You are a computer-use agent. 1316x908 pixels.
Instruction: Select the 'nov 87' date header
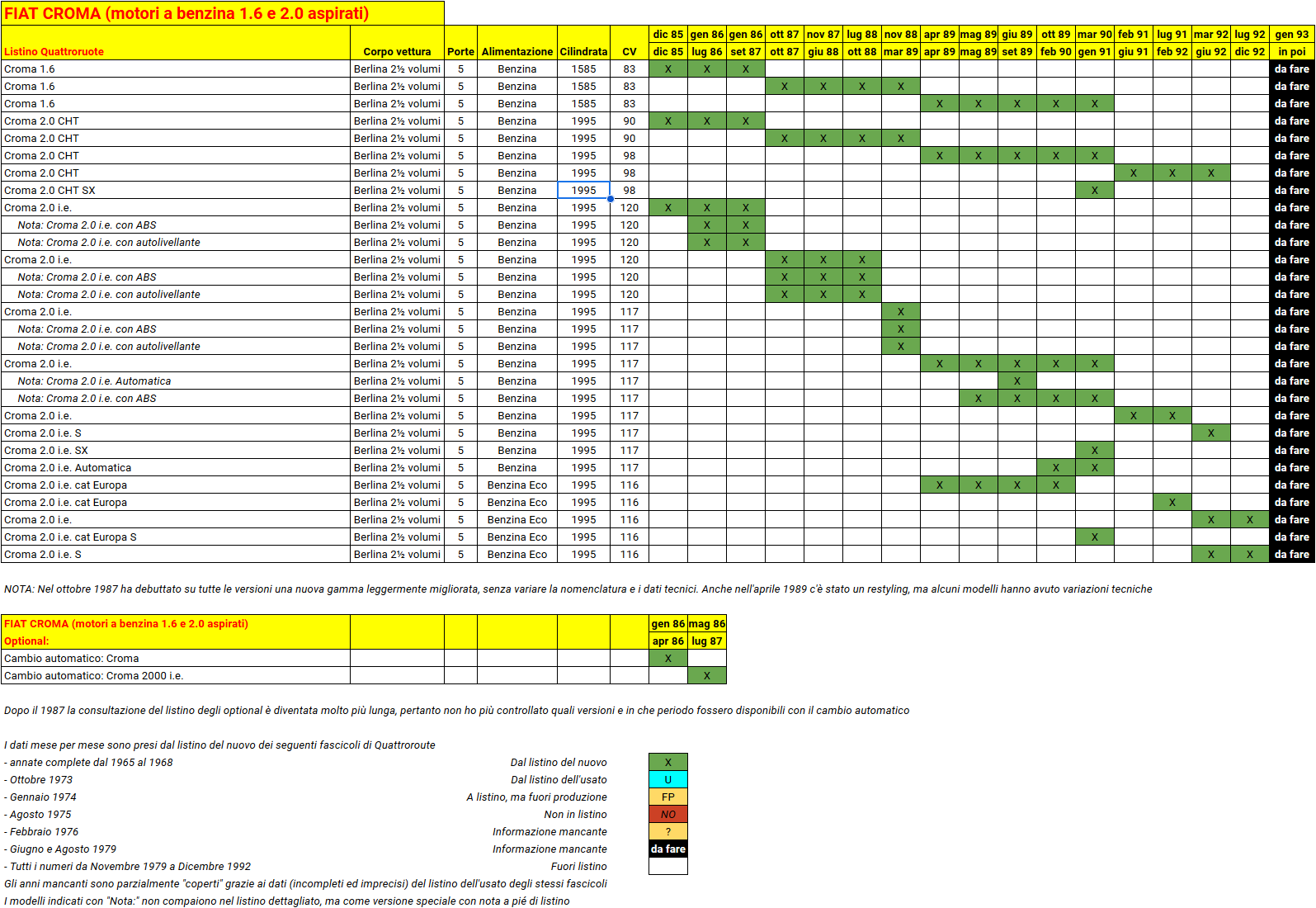point(823,34)
